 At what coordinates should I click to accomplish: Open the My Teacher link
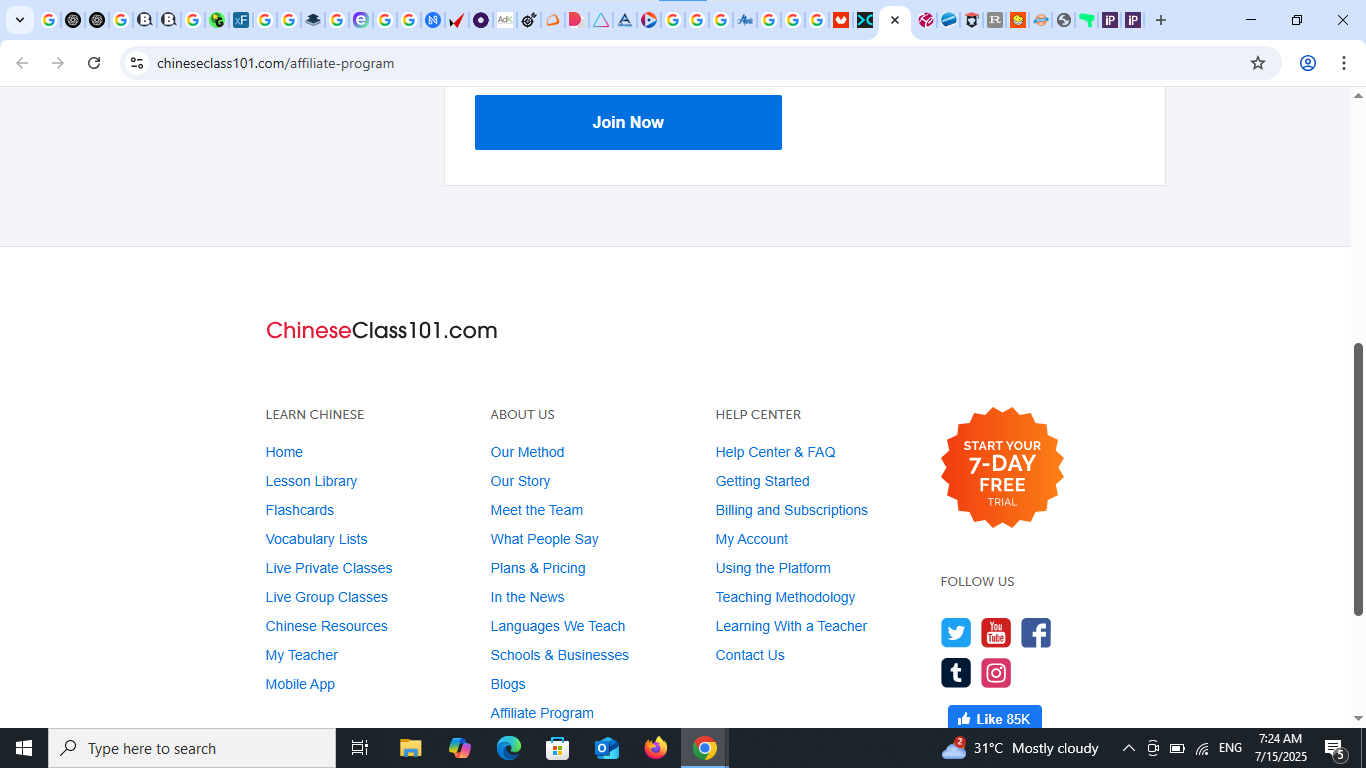[302, 655]
